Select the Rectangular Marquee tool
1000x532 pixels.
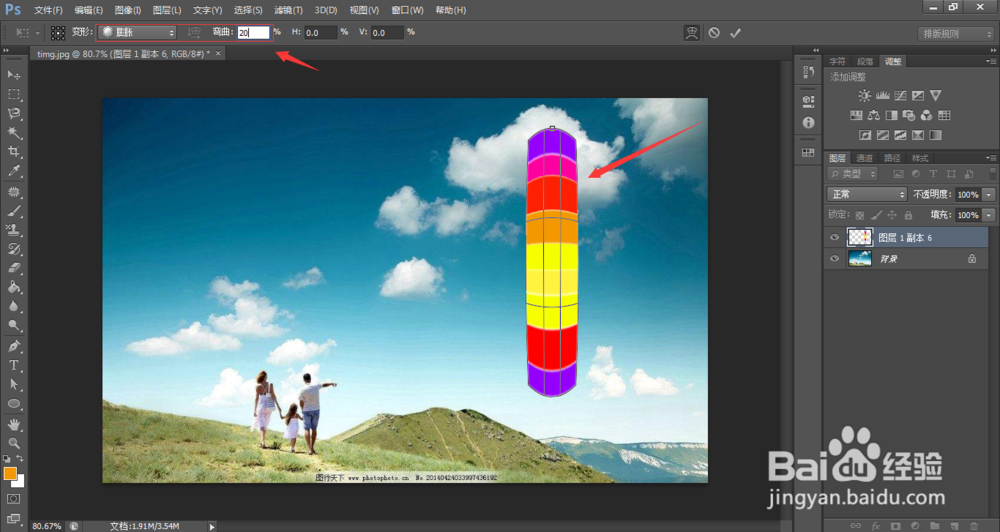[x=13, y=94]
